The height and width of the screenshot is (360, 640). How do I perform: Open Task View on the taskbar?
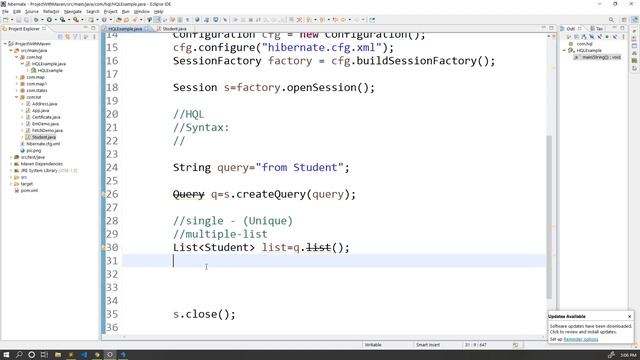[x=44, y=355]
